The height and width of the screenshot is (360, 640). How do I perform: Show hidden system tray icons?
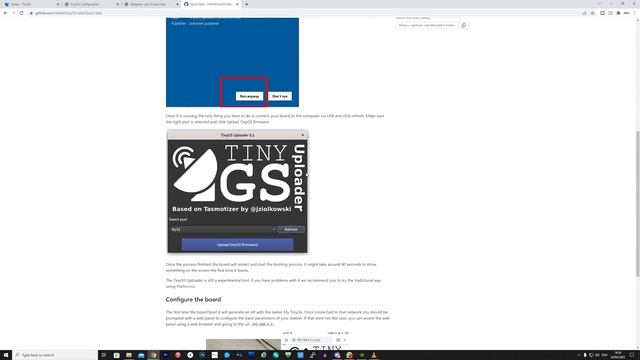(579, 355)
